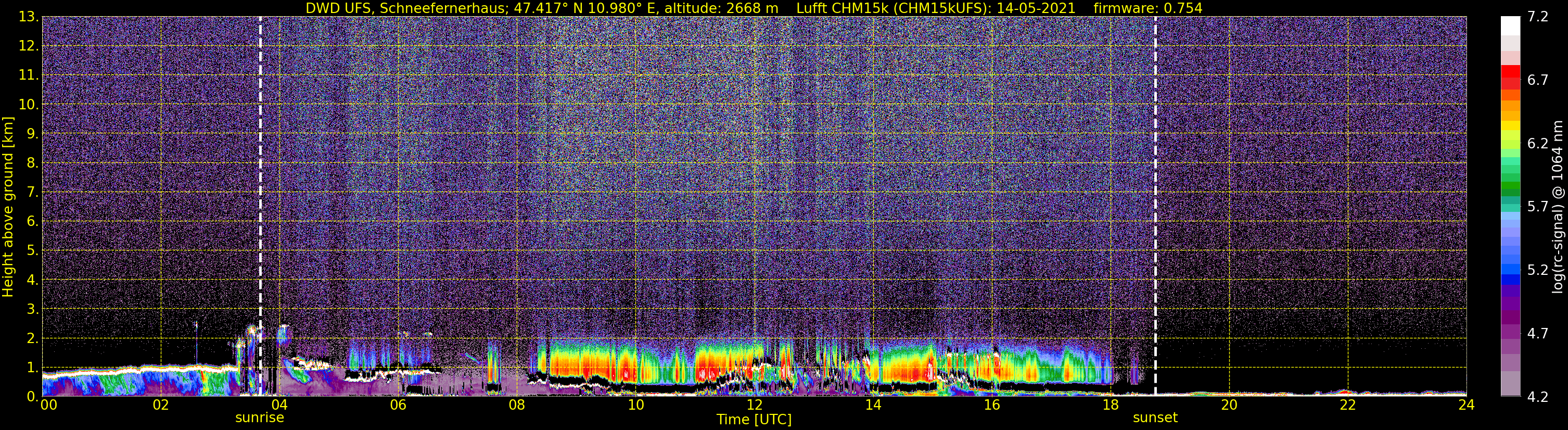The height and width of the screenshot is (430, 1568).
Task: Click the '2.' height axis tick label
Action: tap(33, 339)
